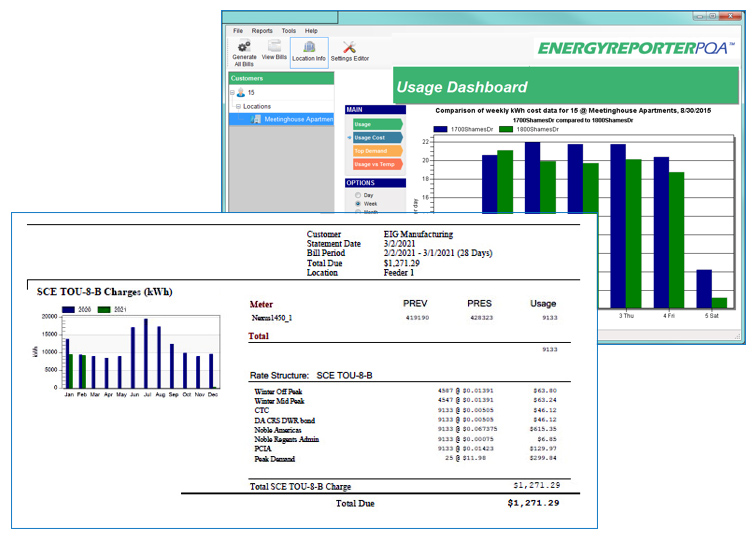This screenshot has width=754, height=537.
Task: Click the Bill Period date range value
Action: (x=438, y=253)
